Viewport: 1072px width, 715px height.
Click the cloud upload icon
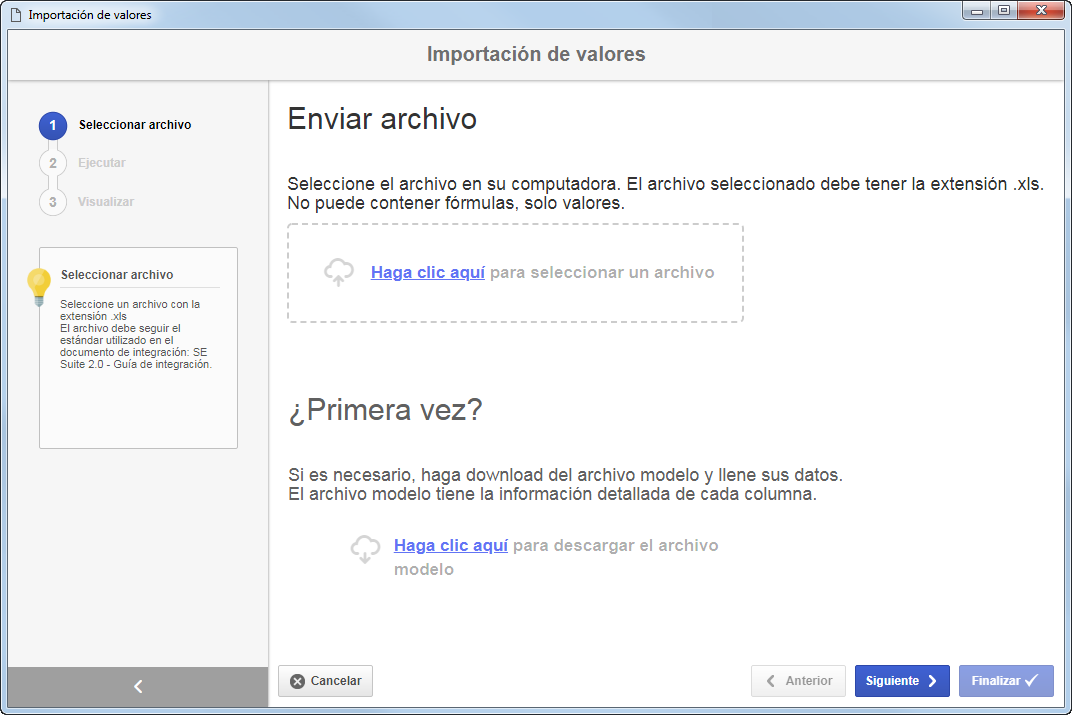point(338,272)
